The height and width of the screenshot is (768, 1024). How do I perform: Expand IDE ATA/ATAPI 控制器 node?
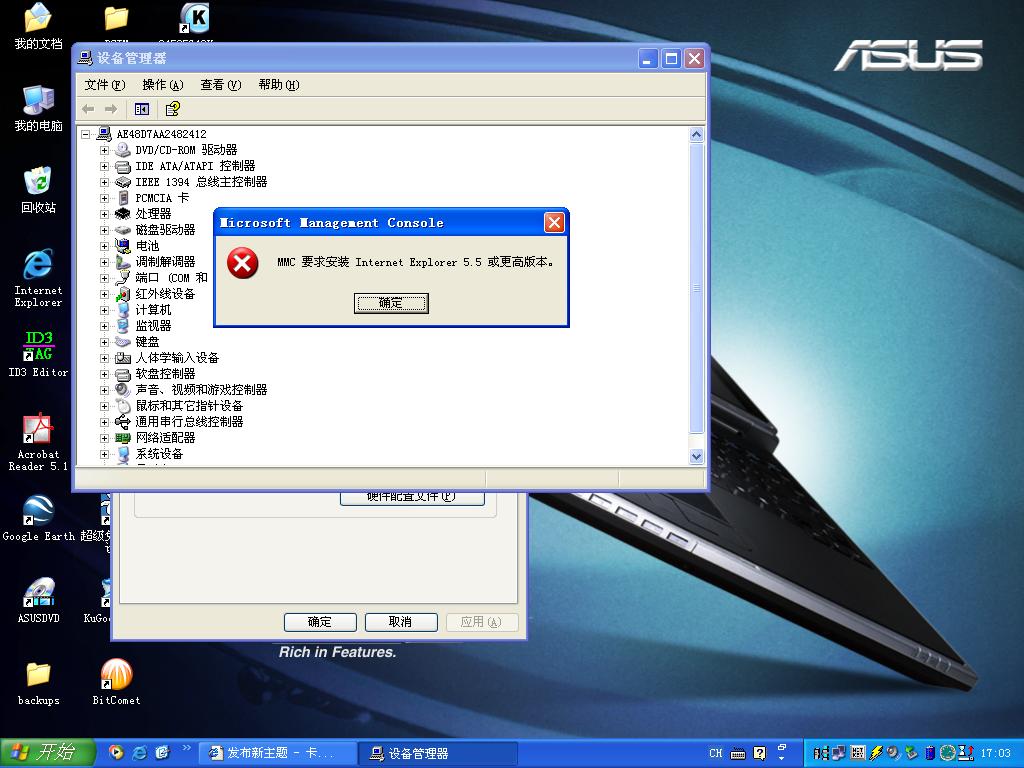[x=104, y=166]
